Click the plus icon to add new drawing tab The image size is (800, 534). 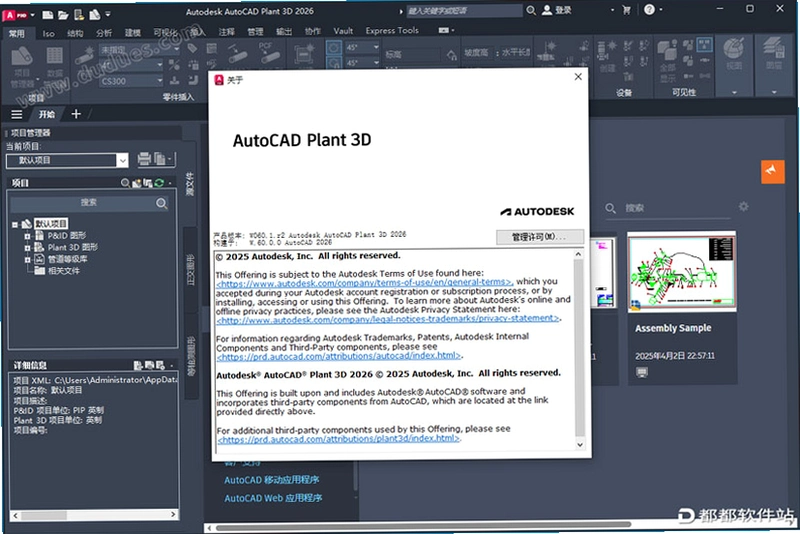click(76, 114)
